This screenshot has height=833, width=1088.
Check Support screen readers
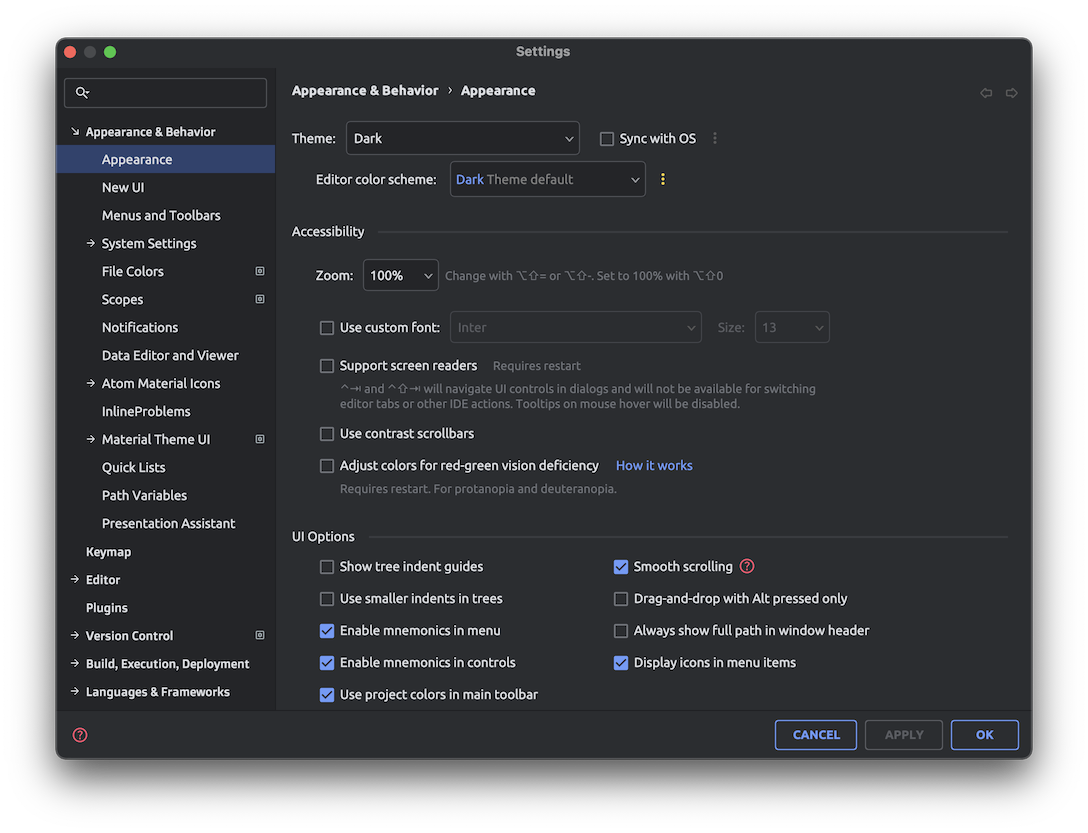(326, 365)
